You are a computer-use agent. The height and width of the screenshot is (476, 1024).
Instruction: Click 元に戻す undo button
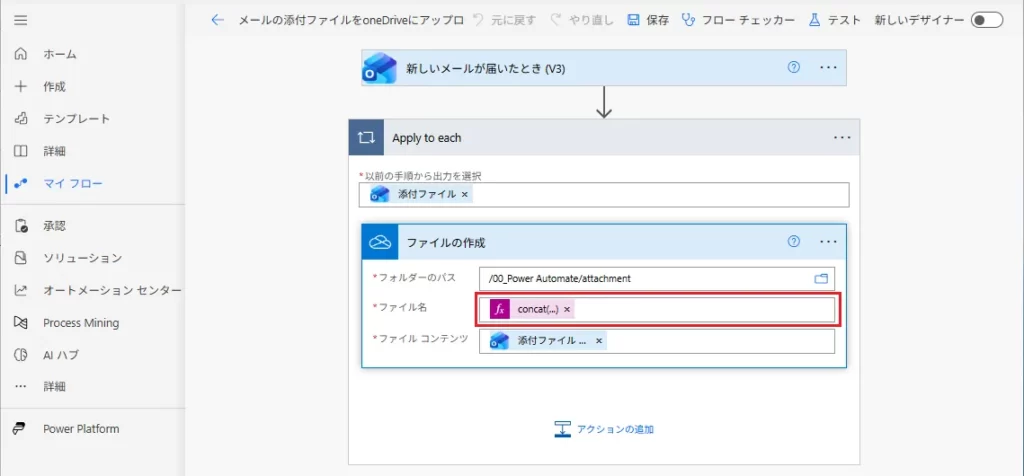pos(504,20)
